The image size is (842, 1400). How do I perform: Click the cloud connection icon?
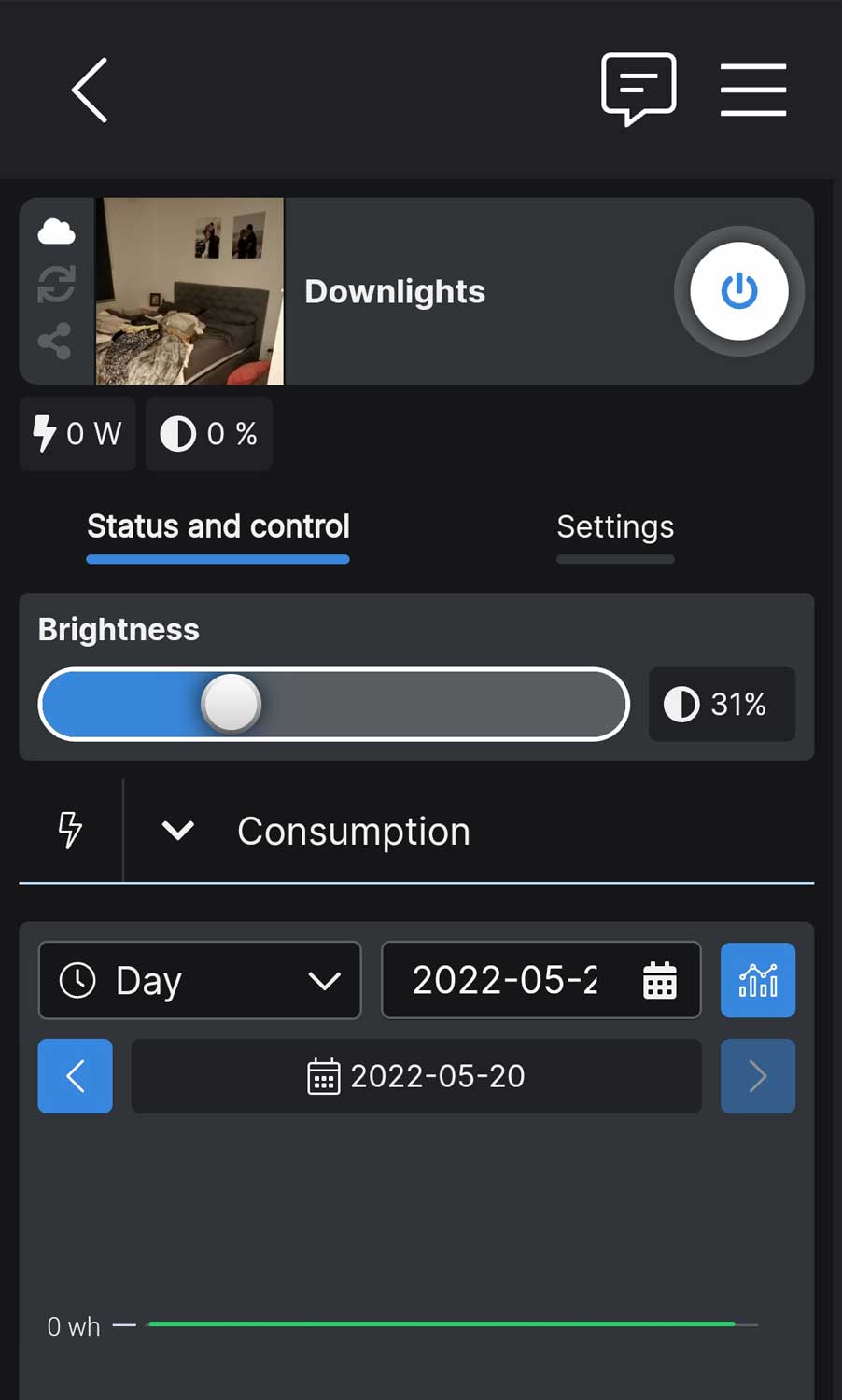(56, 231)
